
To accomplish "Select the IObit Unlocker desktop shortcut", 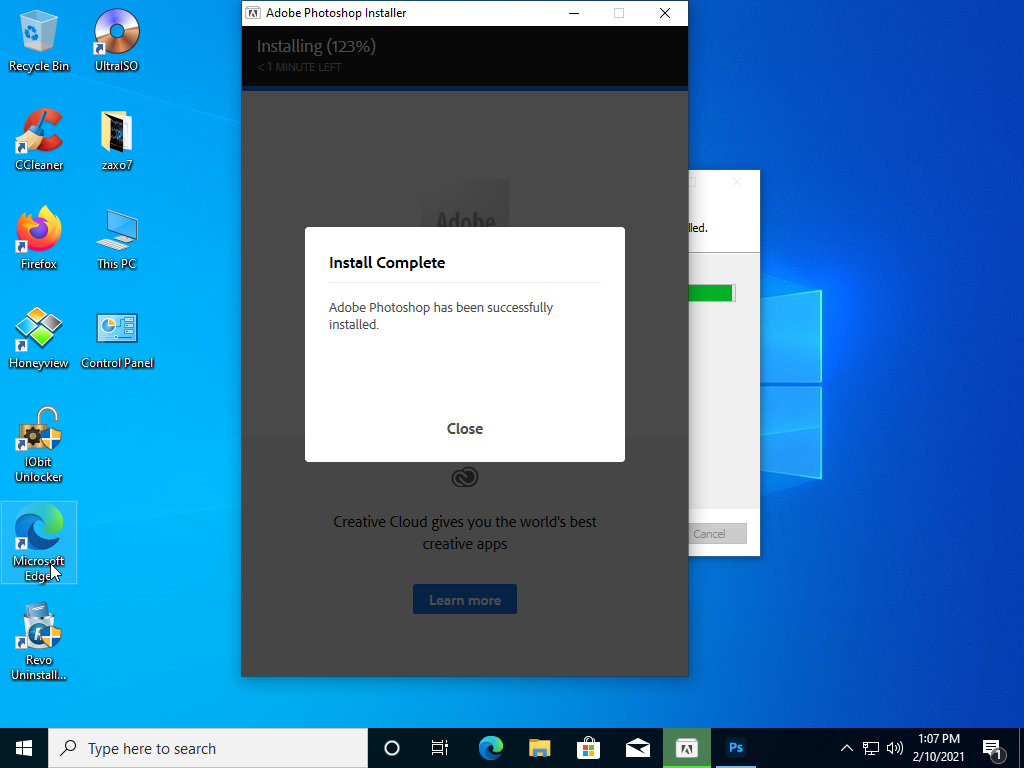I will [x=39, y=445].
